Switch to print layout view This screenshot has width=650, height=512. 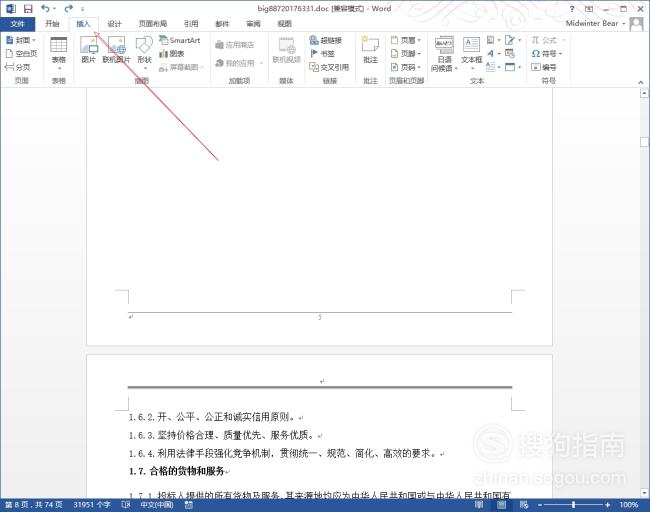tap(502, 505)
